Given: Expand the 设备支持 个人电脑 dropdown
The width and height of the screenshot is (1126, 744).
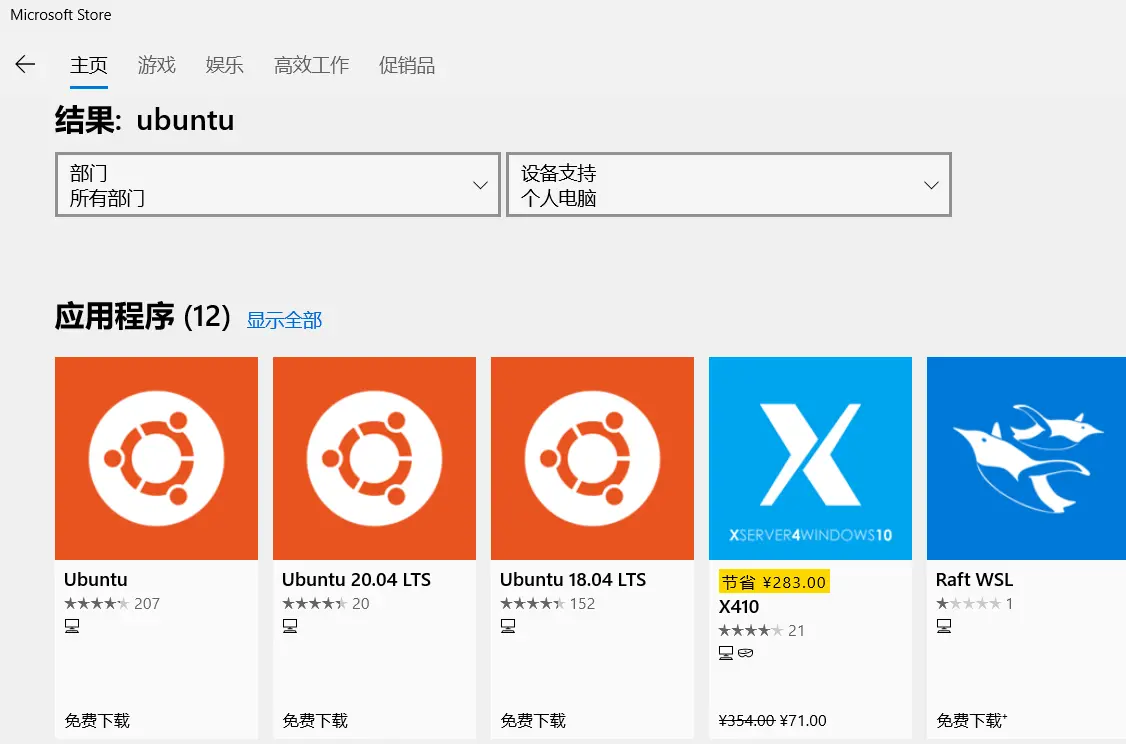Looking at the screenshot, I should pos(729,185).
